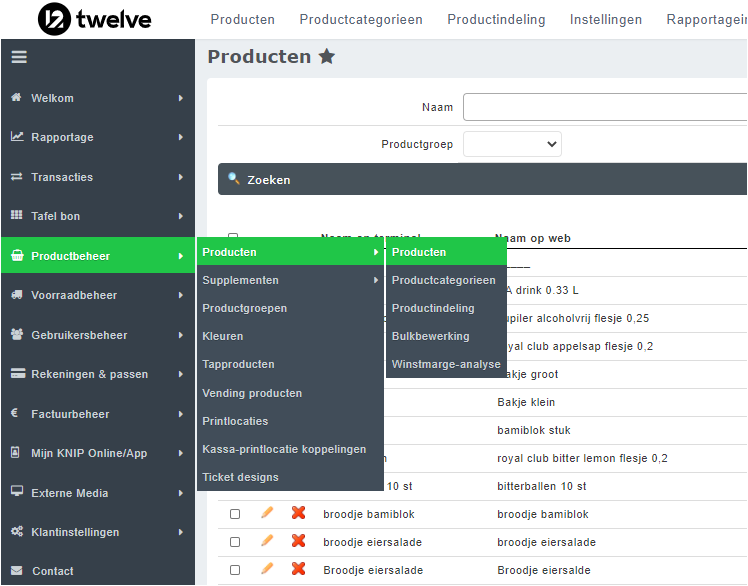Go to Instellingen in the top navigation

tap(606, 19)
